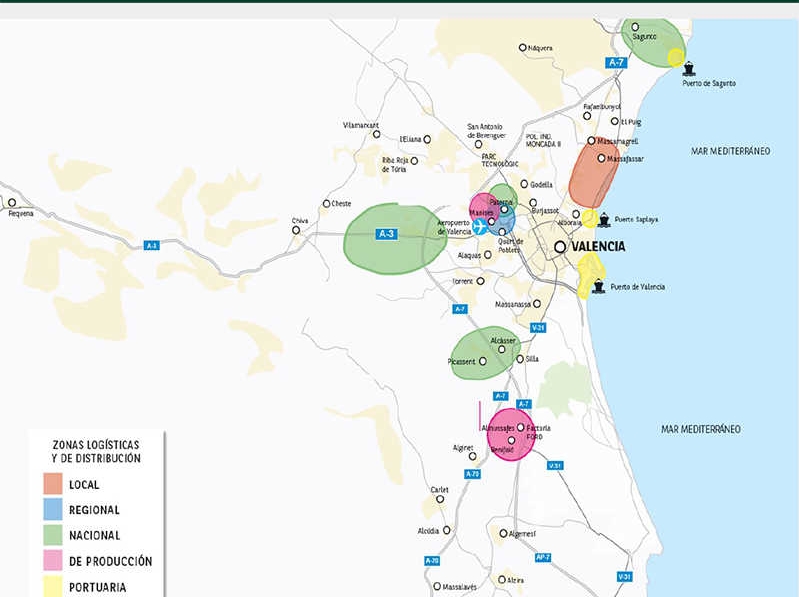
Task: Select the Valencia city marker circle
Action: [x=560, y=246]
